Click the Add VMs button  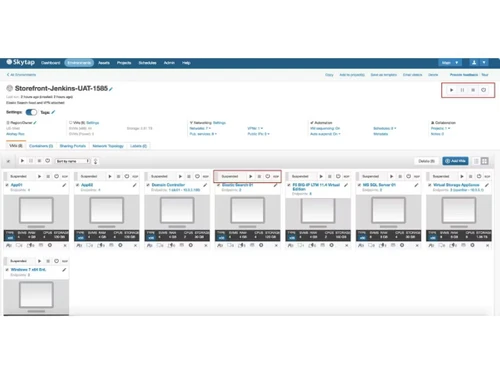pyautogui.click(x=455, y=161)
